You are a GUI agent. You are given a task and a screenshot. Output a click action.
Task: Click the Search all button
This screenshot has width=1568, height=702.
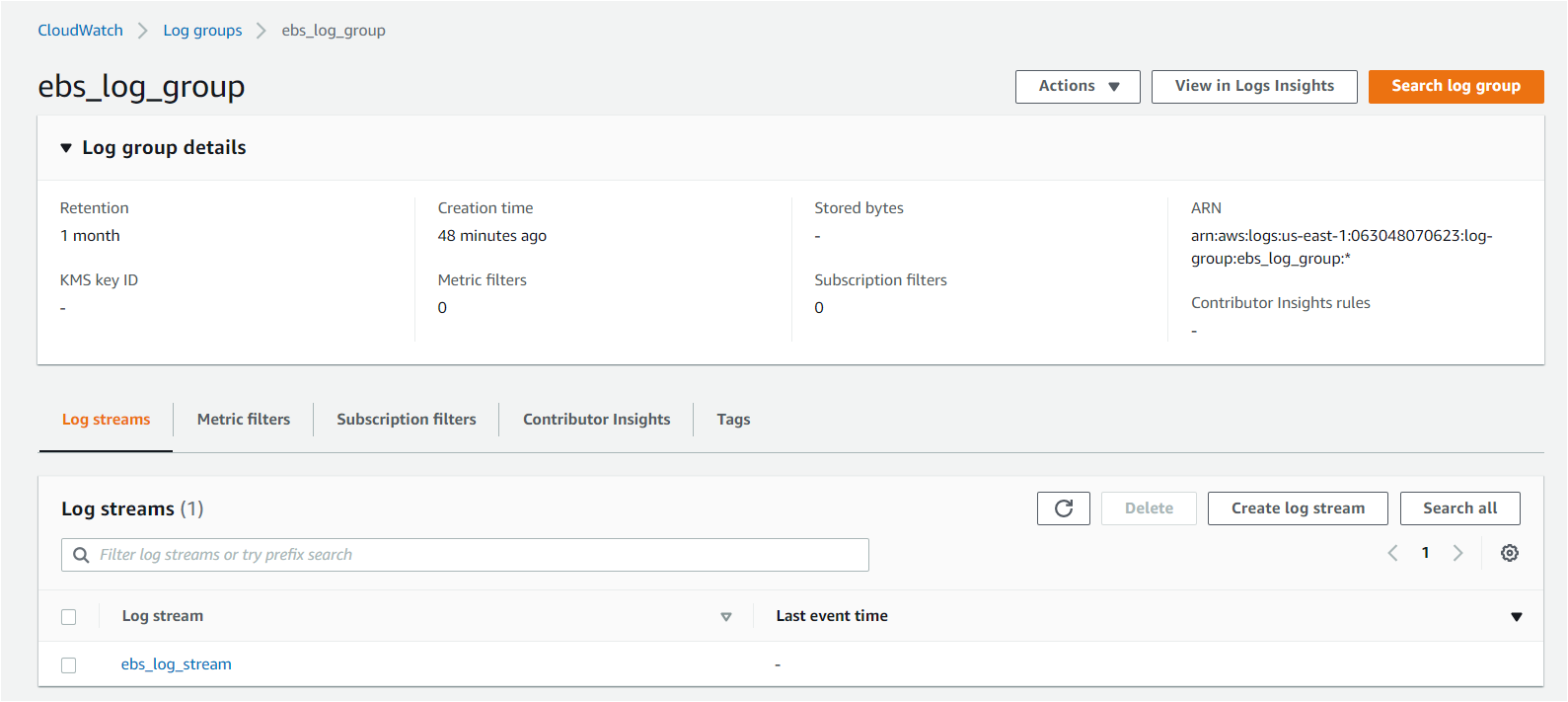point(1460,508)
